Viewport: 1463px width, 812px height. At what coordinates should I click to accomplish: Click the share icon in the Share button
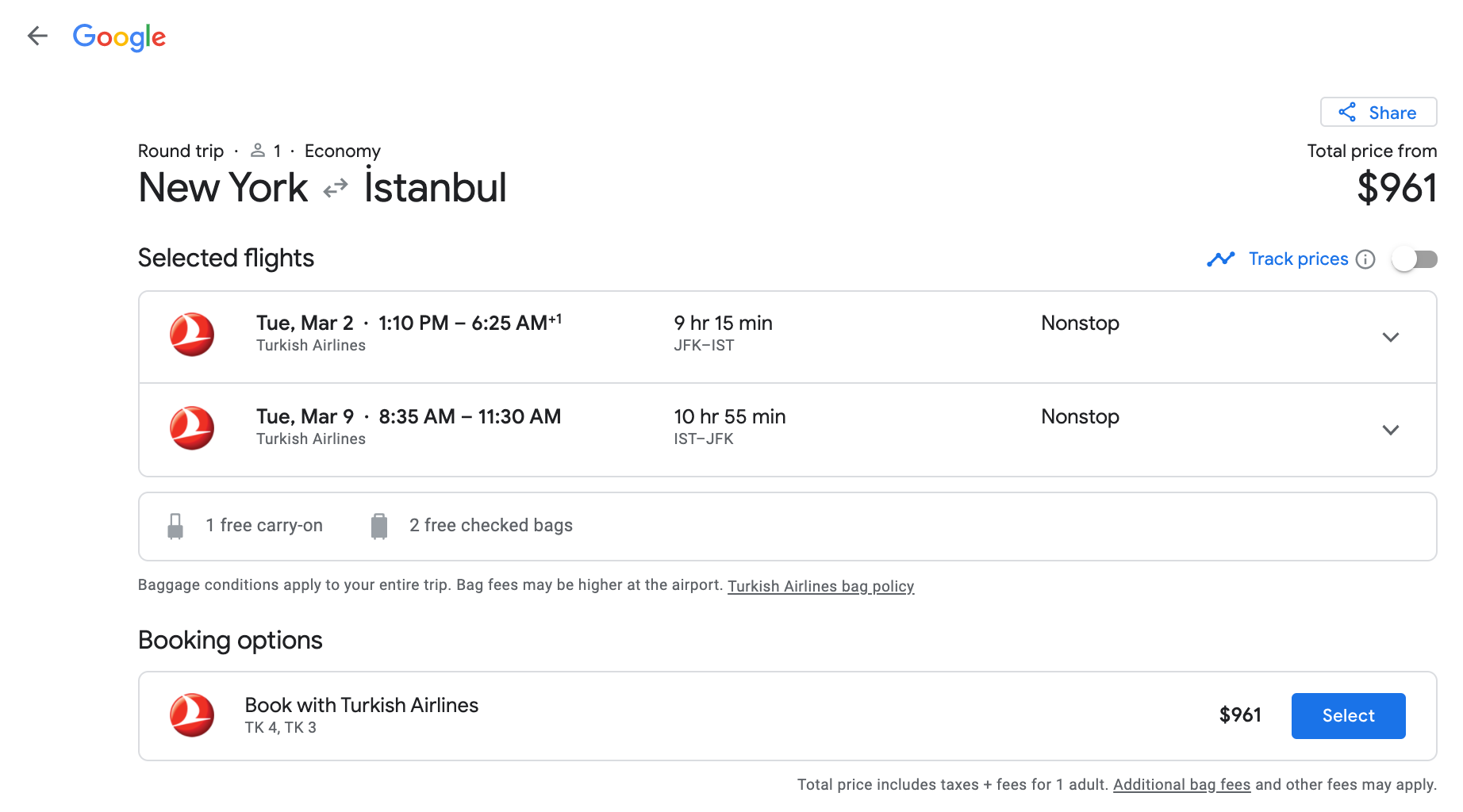coord(1348,112)
